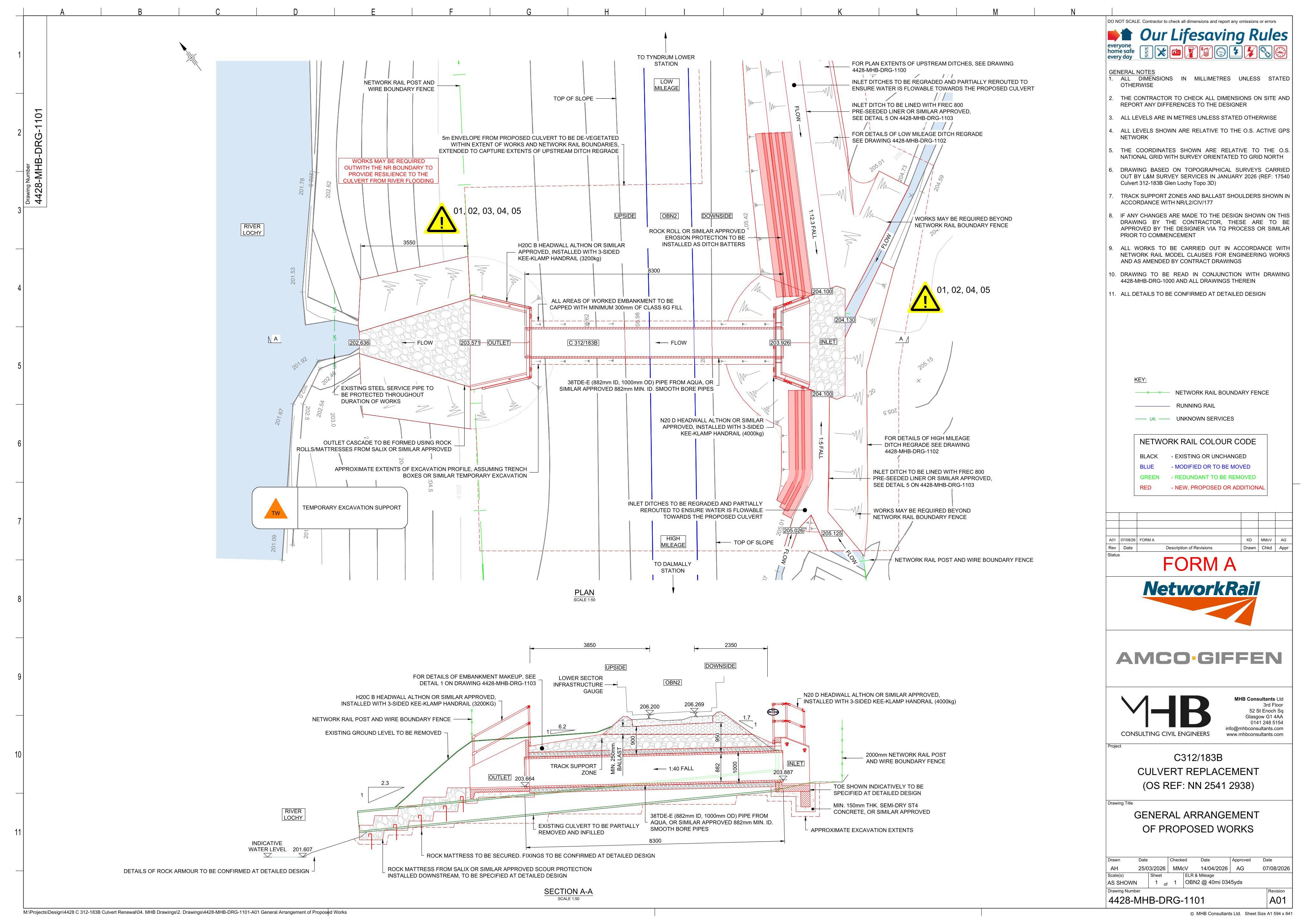Click the 3550 dimension at the outlet
Viewport: 1308px width, 924px height.
click(x=409, y=243)
